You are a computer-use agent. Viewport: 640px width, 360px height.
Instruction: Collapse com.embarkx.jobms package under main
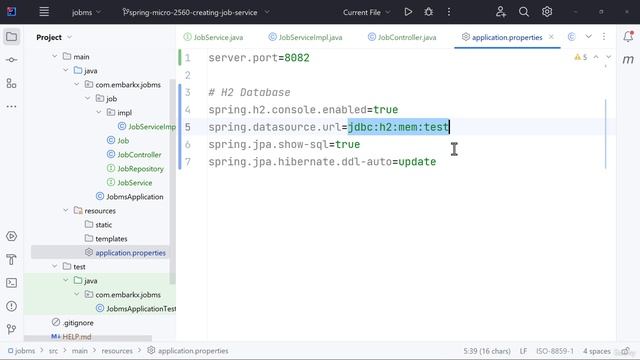(x=77, y=84)
